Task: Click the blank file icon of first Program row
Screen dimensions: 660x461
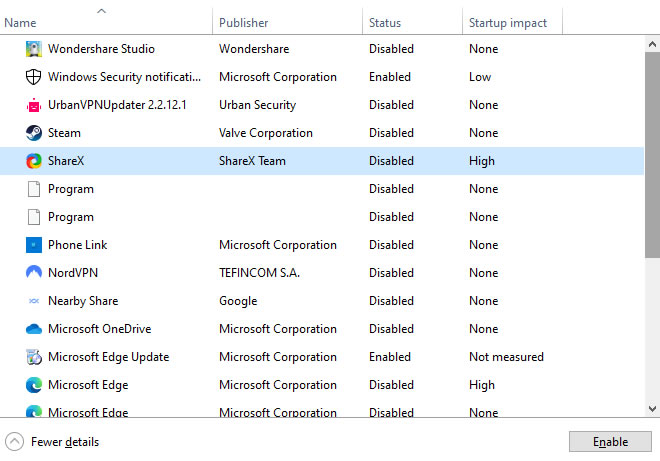Action: [x=34, y=189]
